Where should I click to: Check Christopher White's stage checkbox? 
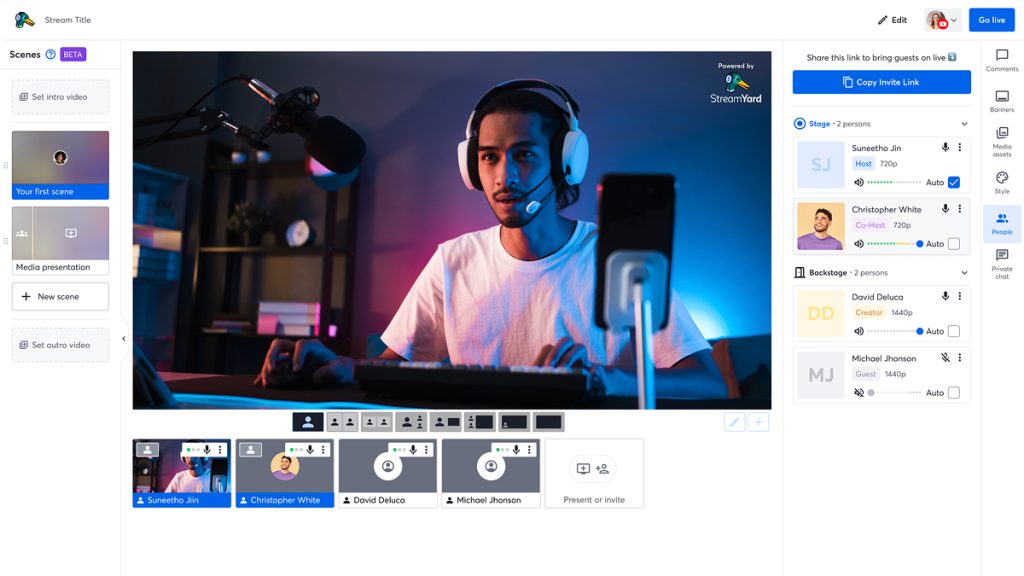(954, 244)
